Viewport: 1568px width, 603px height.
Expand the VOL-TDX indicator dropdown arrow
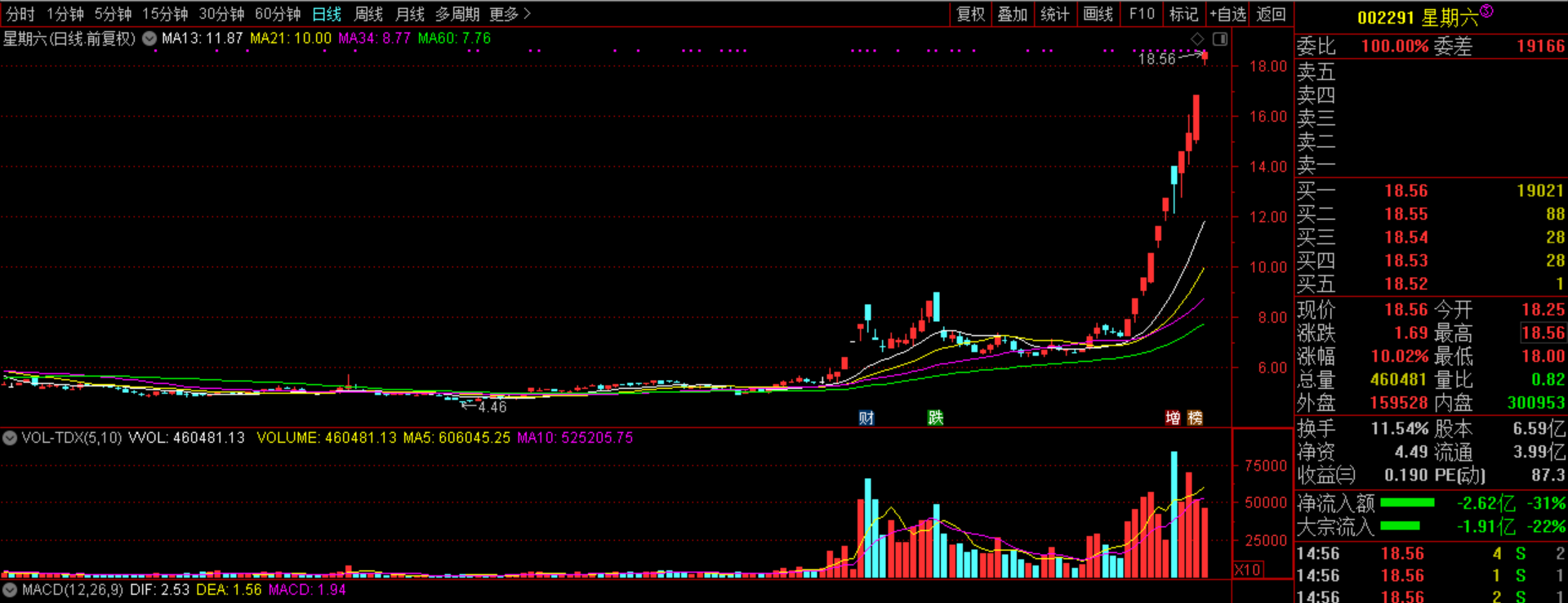[x=10, y=438]
